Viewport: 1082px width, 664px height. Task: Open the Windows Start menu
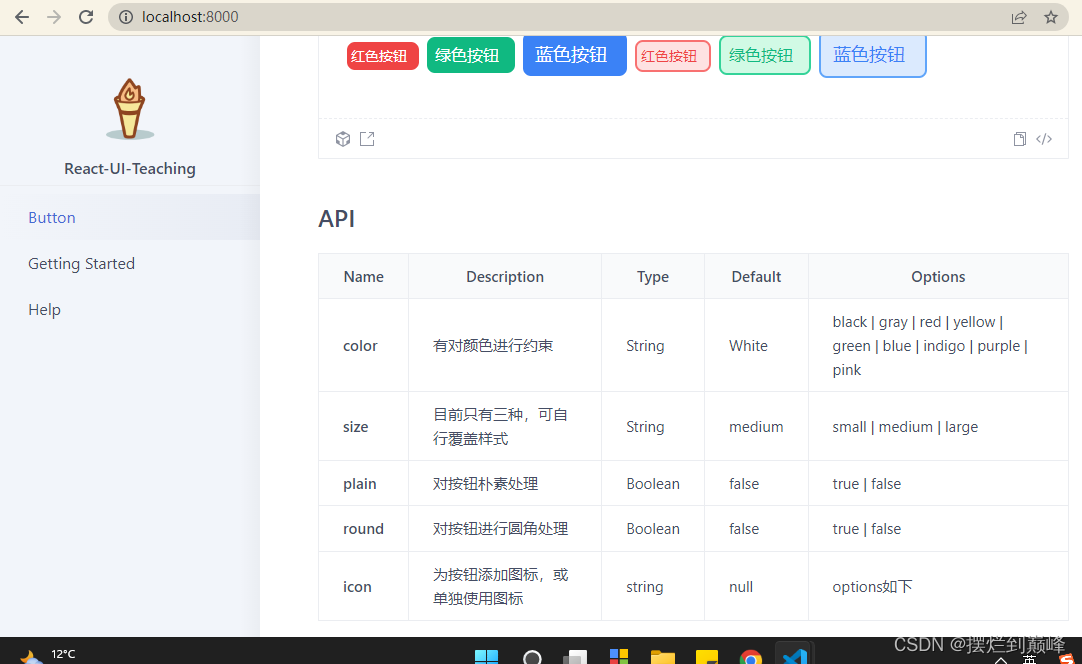coord(486,656)
